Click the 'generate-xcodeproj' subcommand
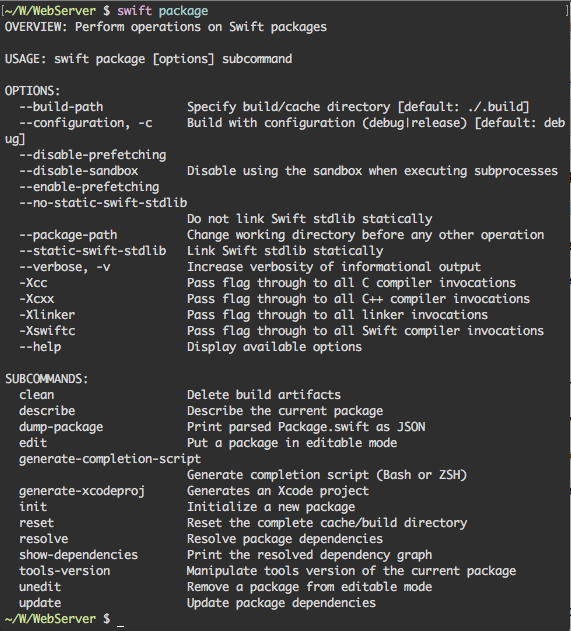Image resolution: width=571 pixels, height=631 pixels. 82,491
